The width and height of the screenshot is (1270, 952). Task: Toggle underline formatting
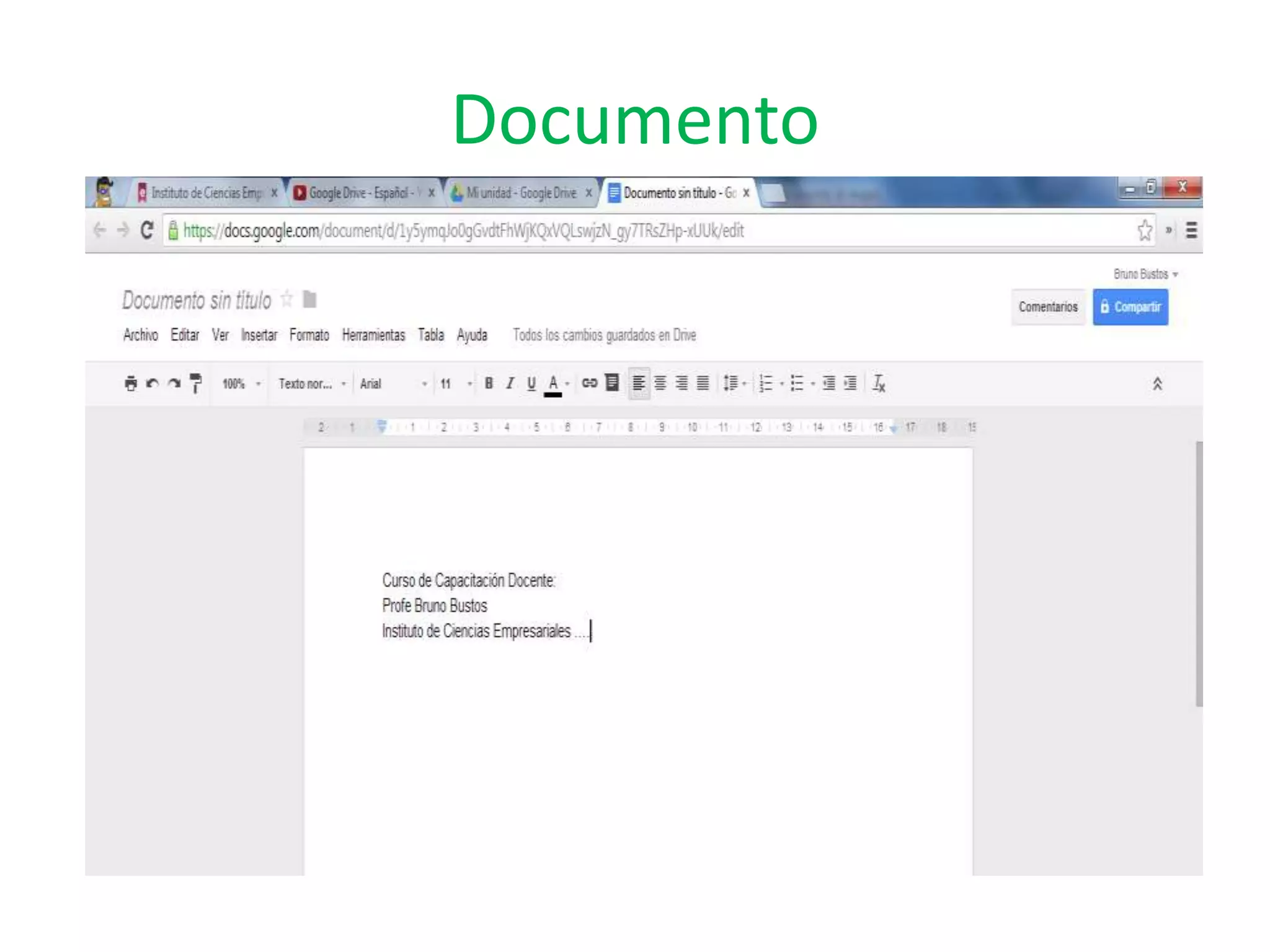531,384
